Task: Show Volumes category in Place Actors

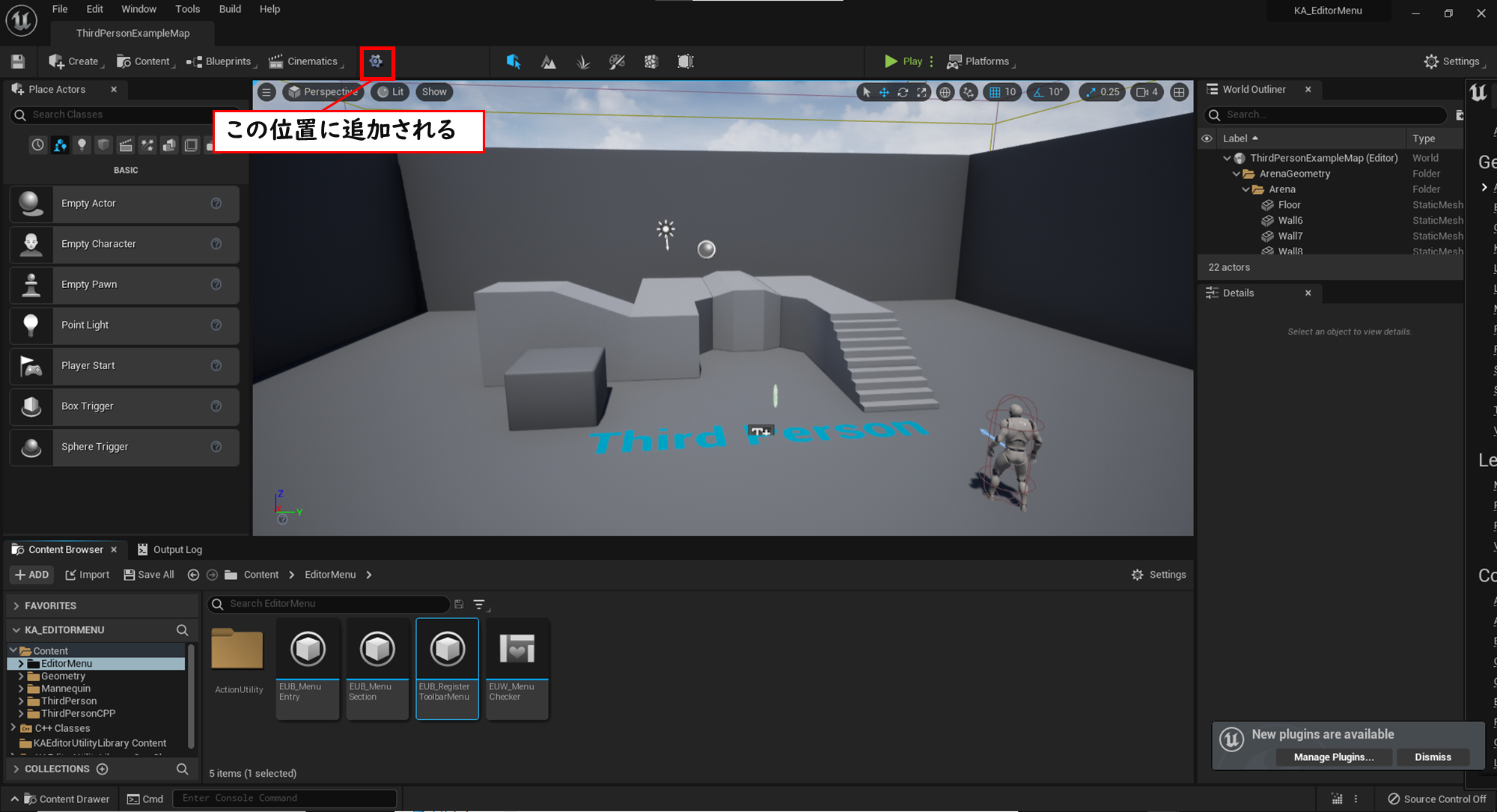Action: (x=191, y=145)
